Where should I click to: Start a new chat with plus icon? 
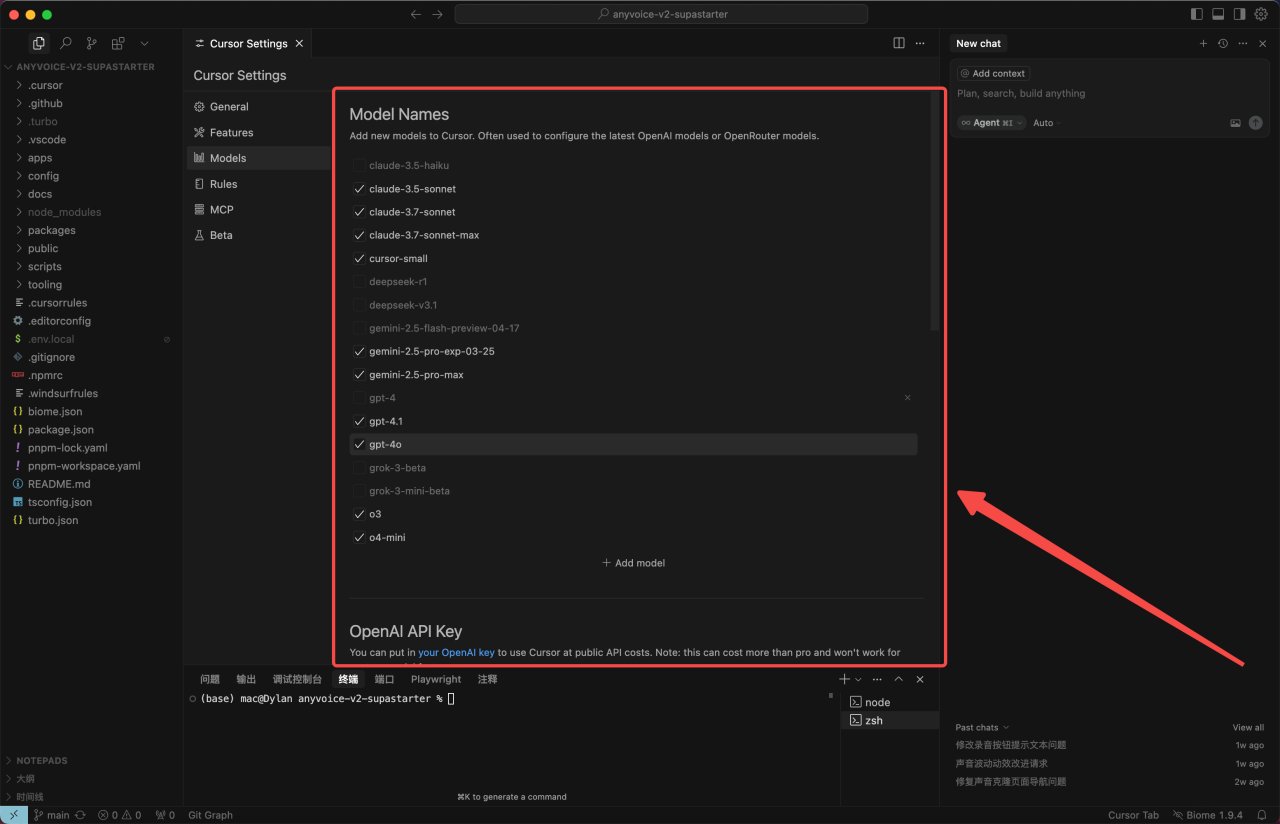point(1203,43)
